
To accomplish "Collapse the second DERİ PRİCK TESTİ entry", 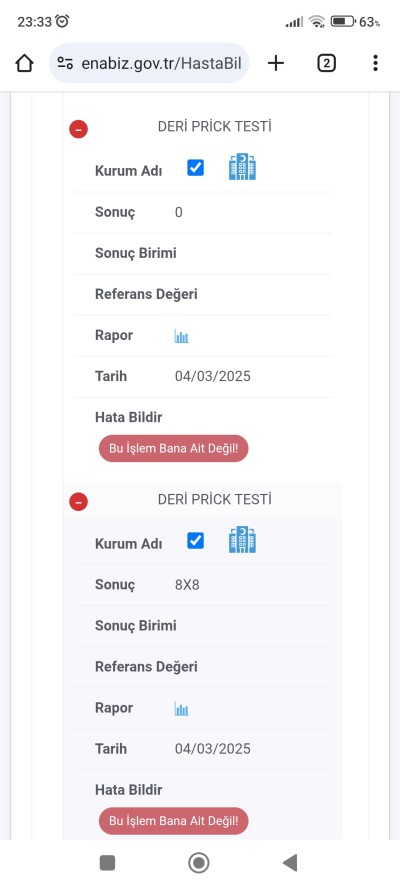I will click(x=78, y=502).
